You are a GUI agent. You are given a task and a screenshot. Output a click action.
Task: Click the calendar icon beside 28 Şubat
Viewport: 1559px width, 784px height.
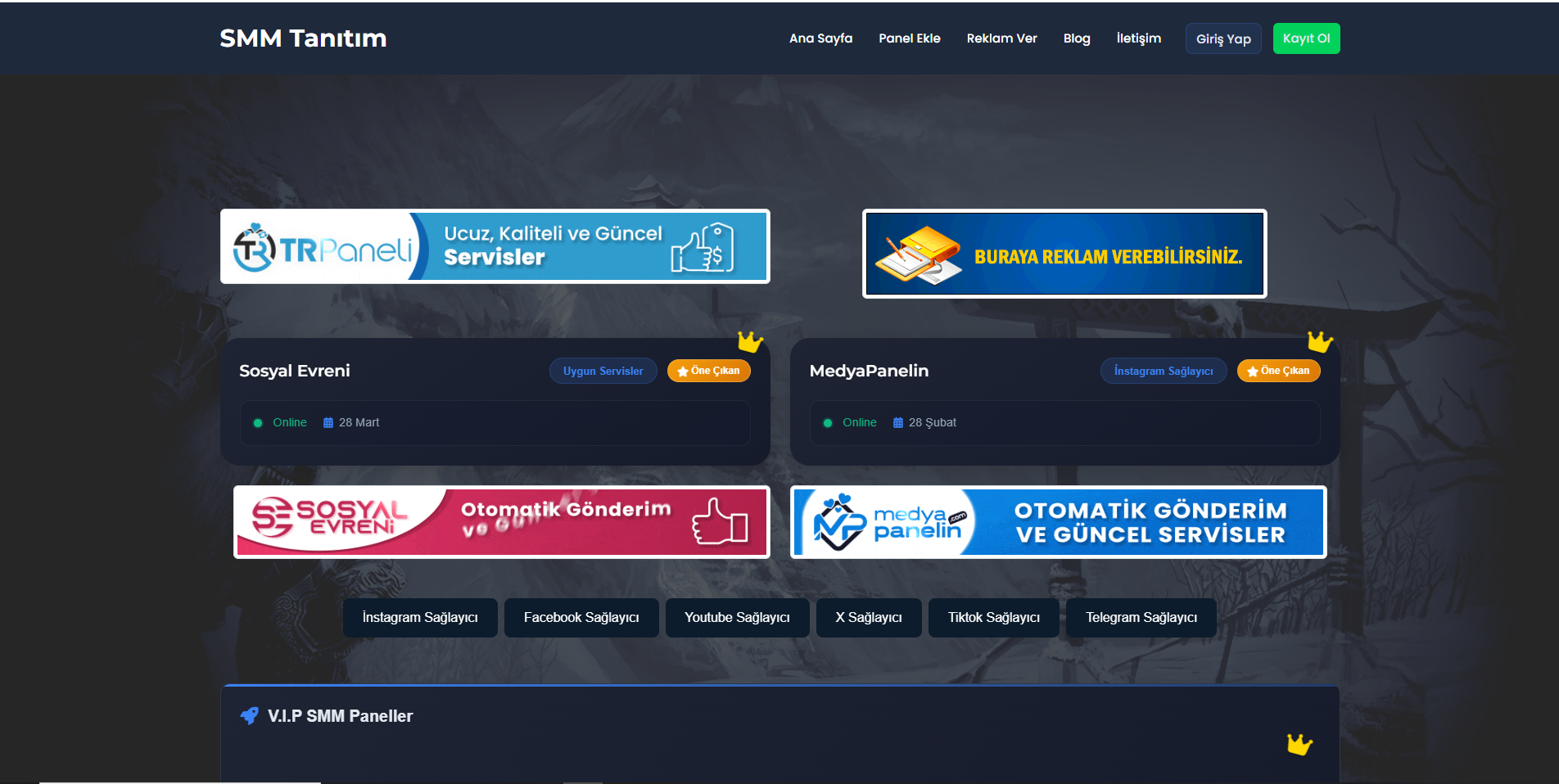click(898, 423)
